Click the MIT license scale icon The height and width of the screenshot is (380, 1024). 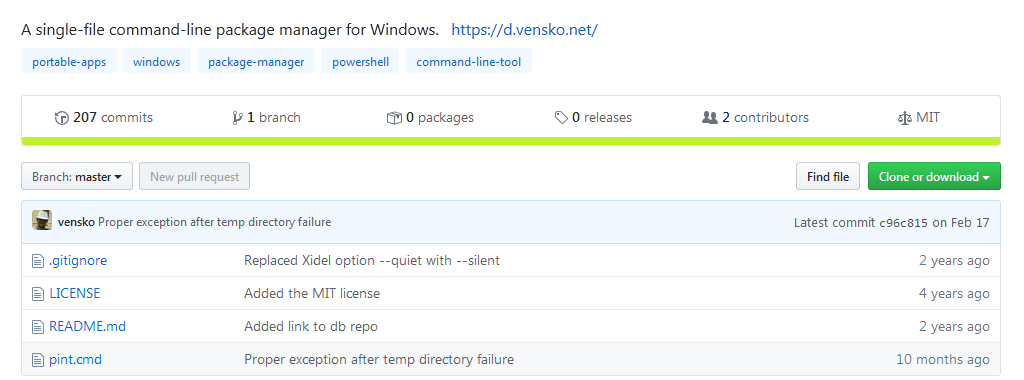[x=904, y=118]
